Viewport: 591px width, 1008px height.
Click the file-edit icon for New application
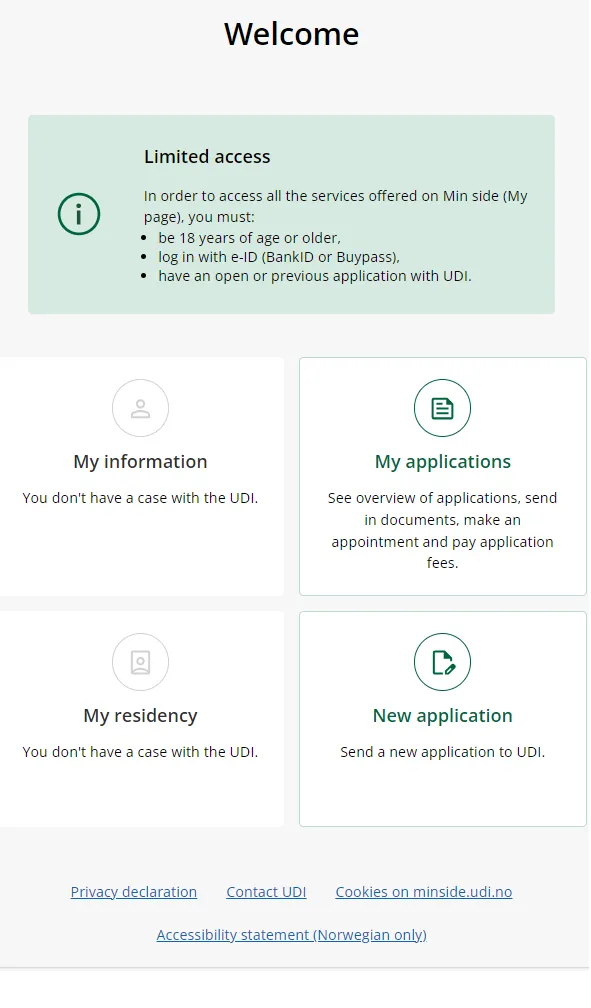click(442, 662)
